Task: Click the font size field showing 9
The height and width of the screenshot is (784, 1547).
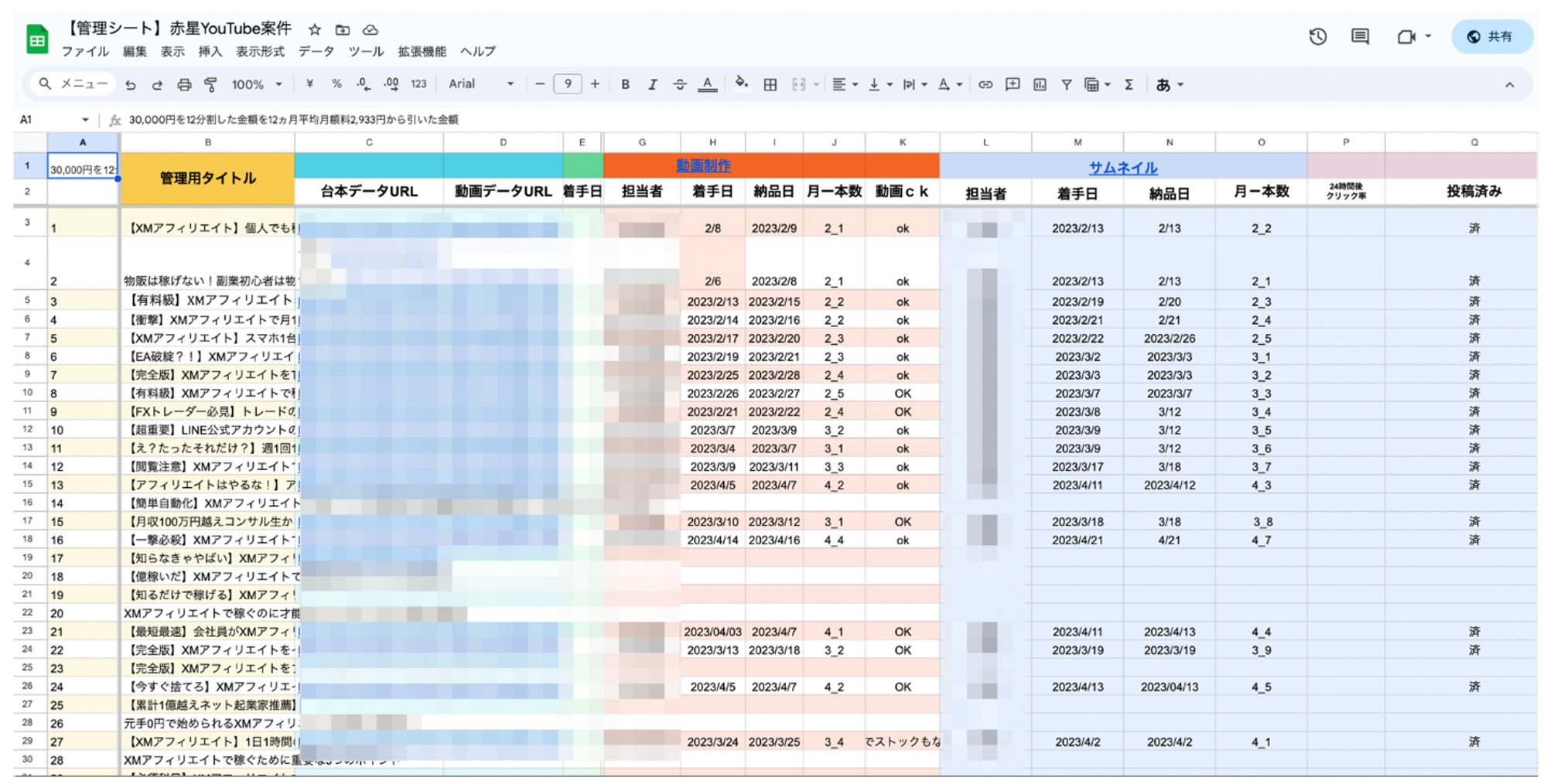Action: (x=568, y=84)
